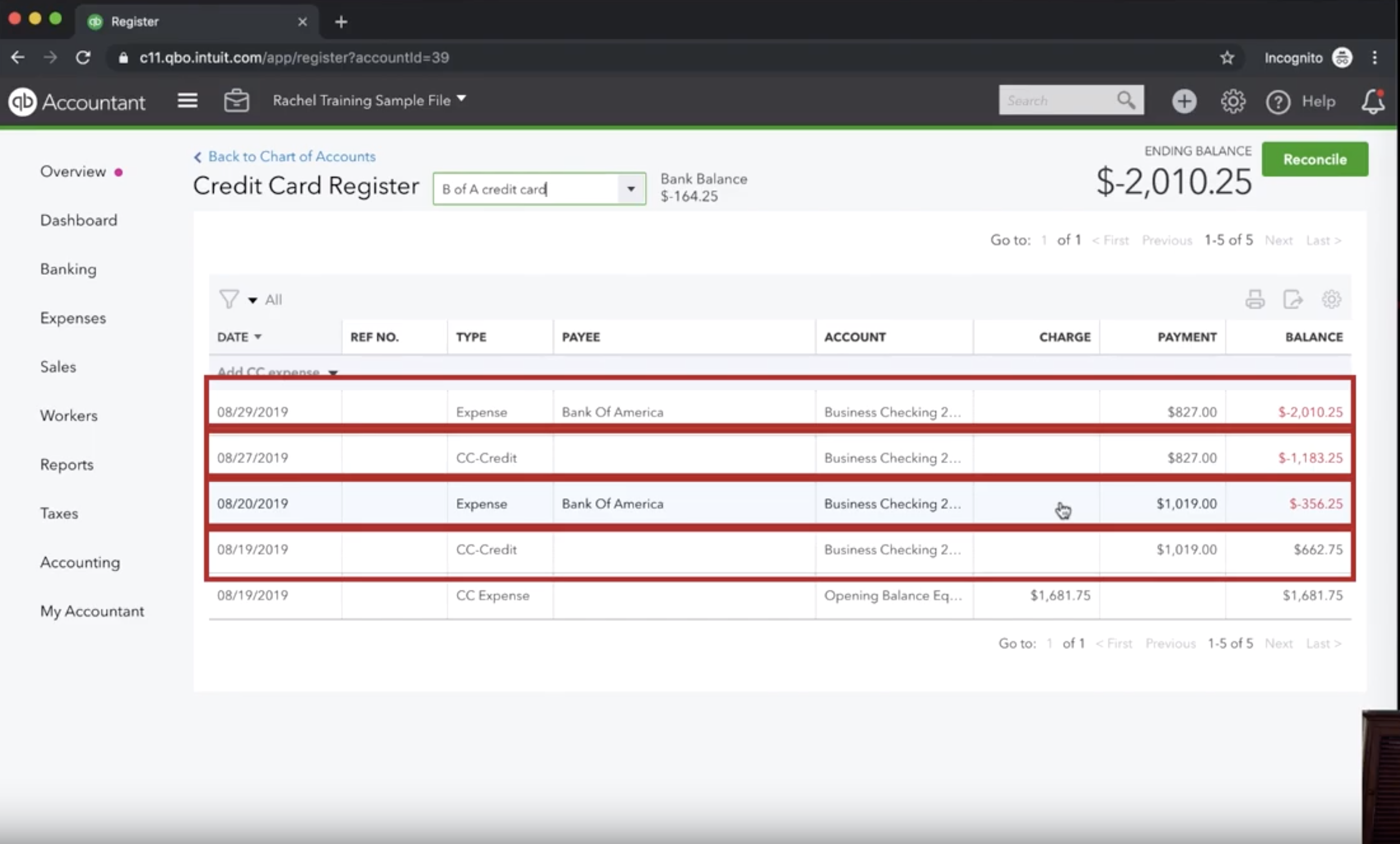Bookmark page with star icon

[1227, 57]
